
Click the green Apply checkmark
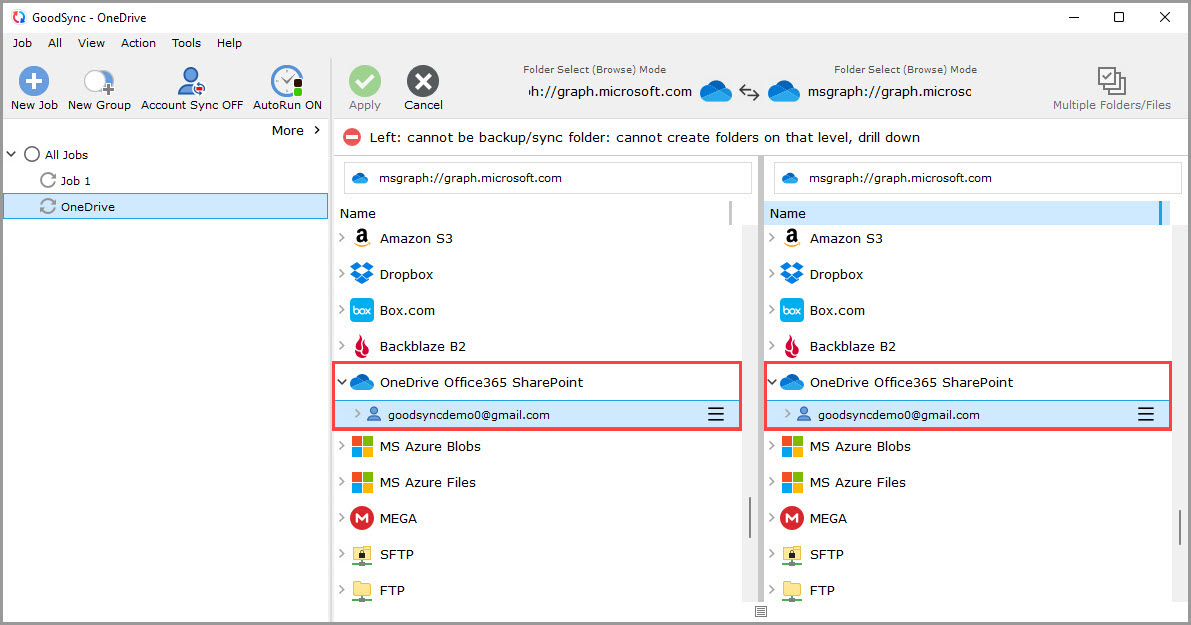point(365,81)
